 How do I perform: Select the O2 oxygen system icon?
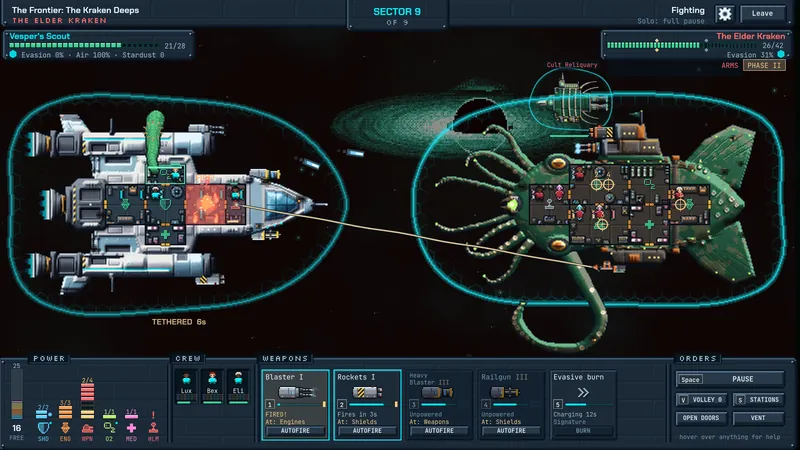[109, 428]
